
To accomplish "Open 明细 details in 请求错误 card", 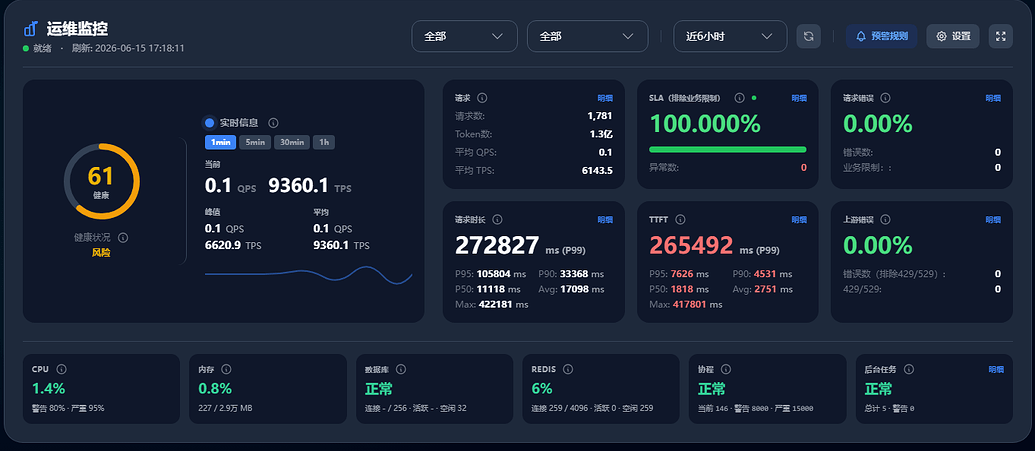I will coord(993,98).
